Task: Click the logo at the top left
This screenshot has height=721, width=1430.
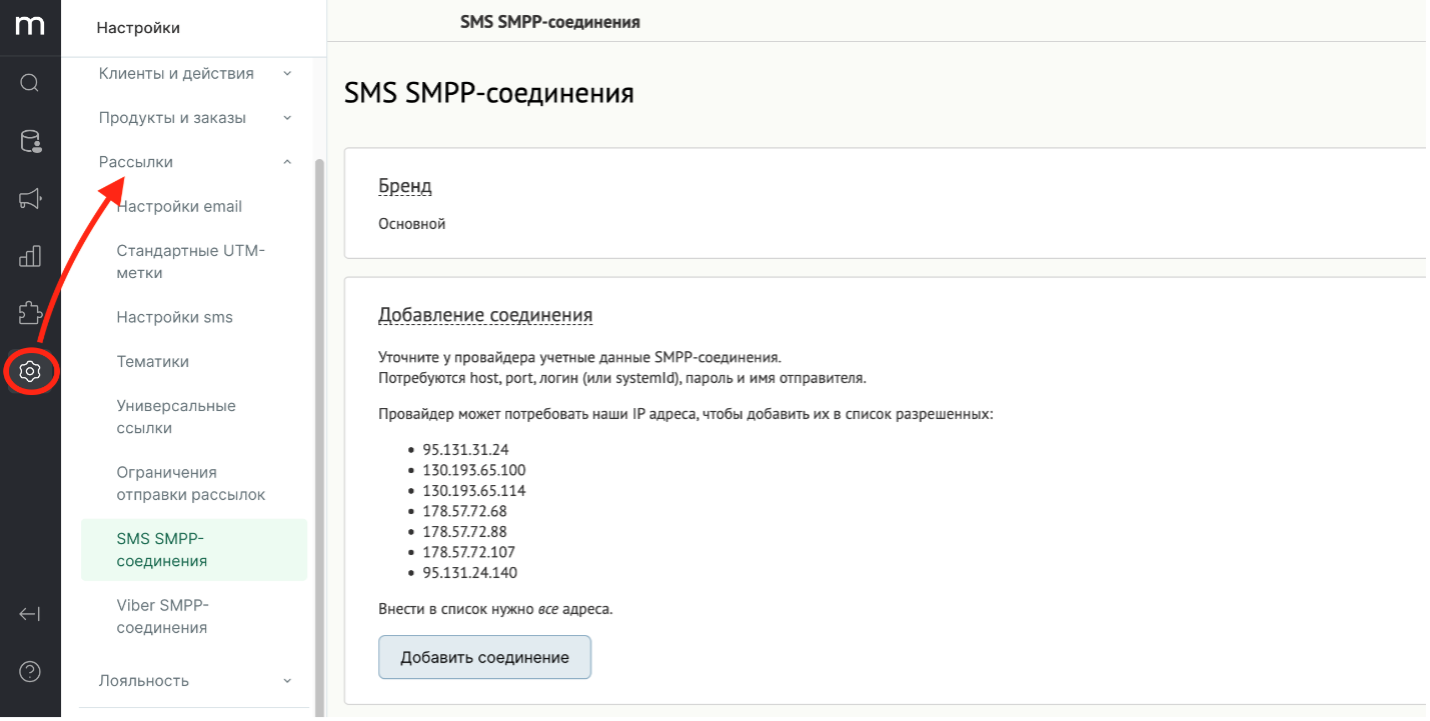Action: [x=30, y=26]
